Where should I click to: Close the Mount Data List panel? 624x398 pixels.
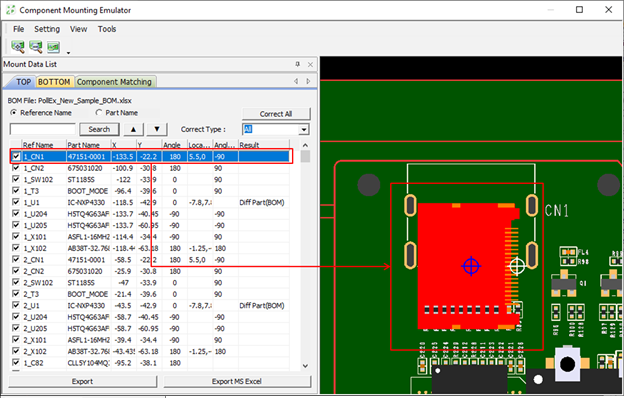click(310, 64)
